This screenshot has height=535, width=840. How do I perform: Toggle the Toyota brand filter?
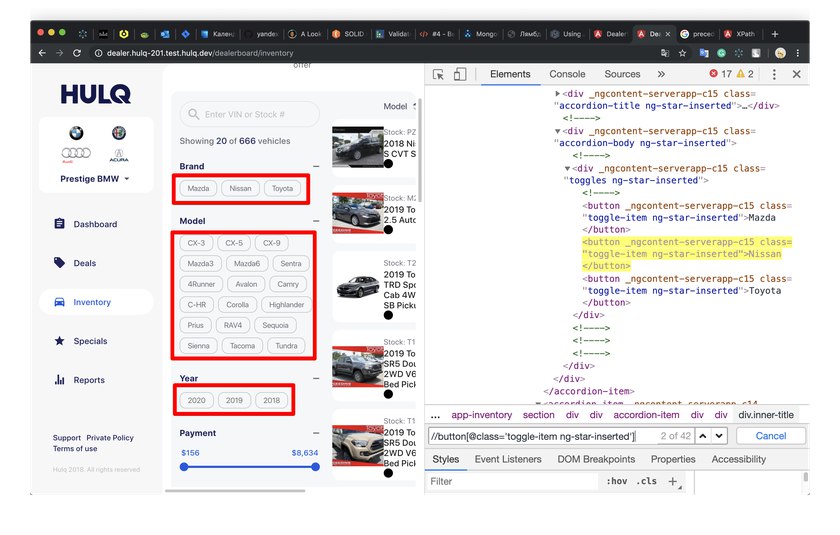point(282,189)
